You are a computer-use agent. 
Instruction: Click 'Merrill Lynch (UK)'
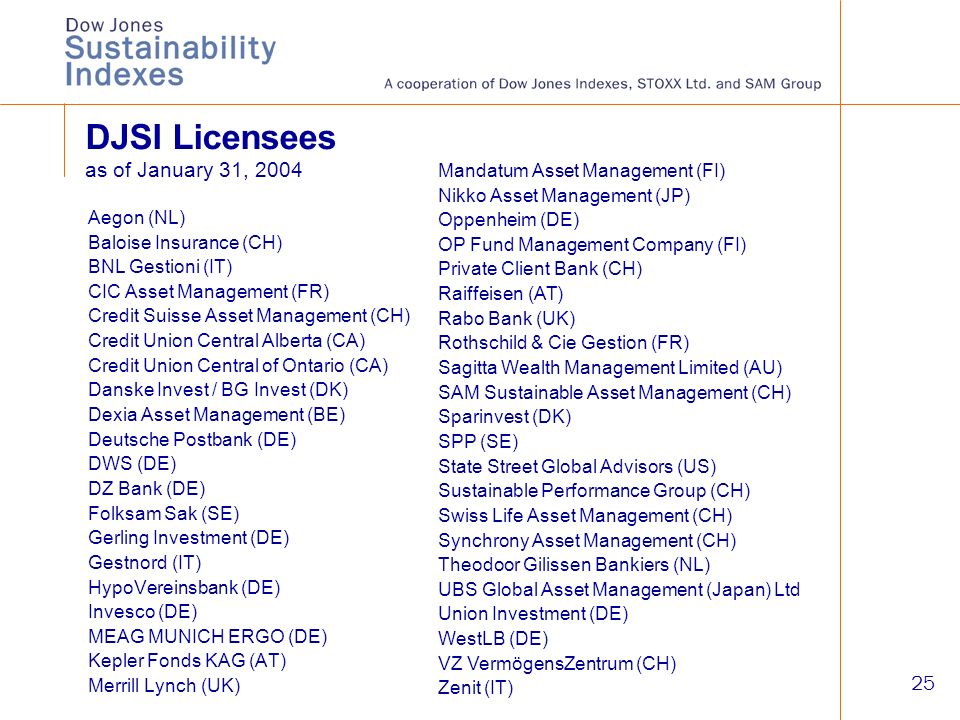(x=164, y=686)
